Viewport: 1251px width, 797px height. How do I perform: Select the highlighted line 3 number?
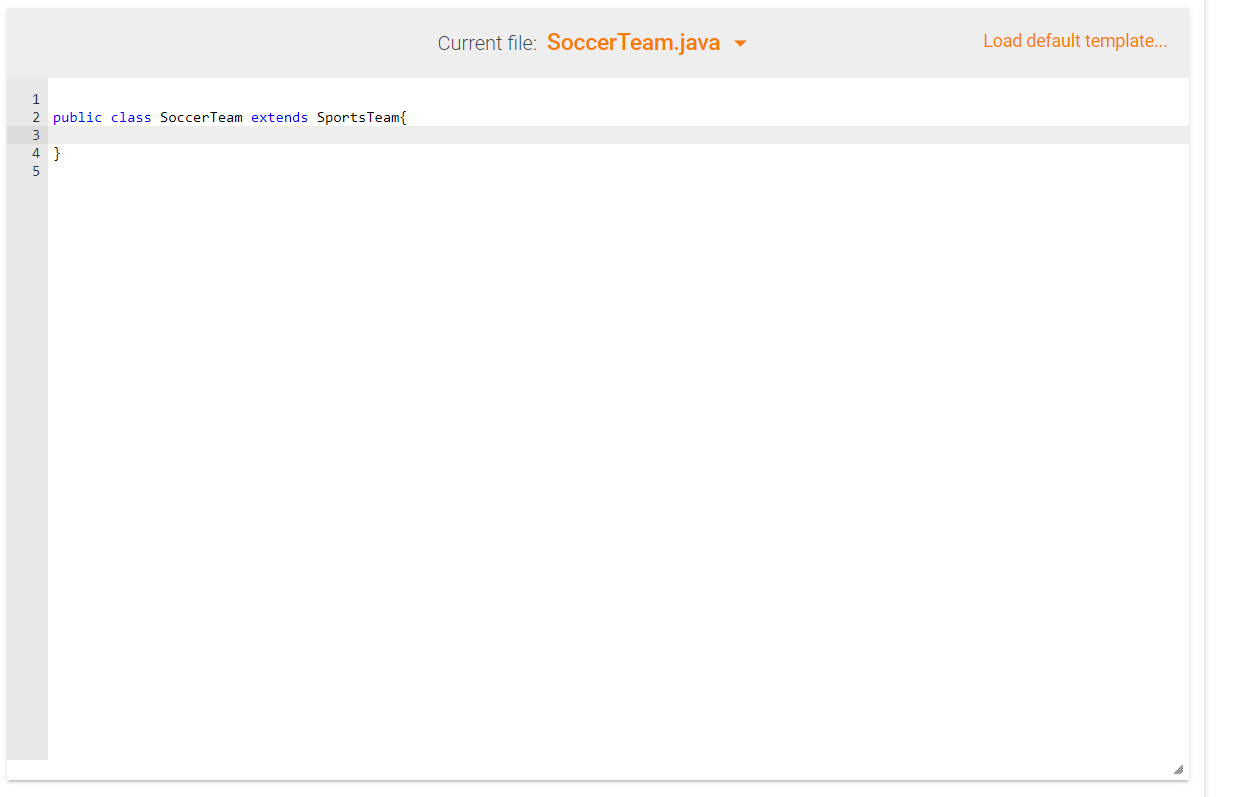click(x=35, y=135)
